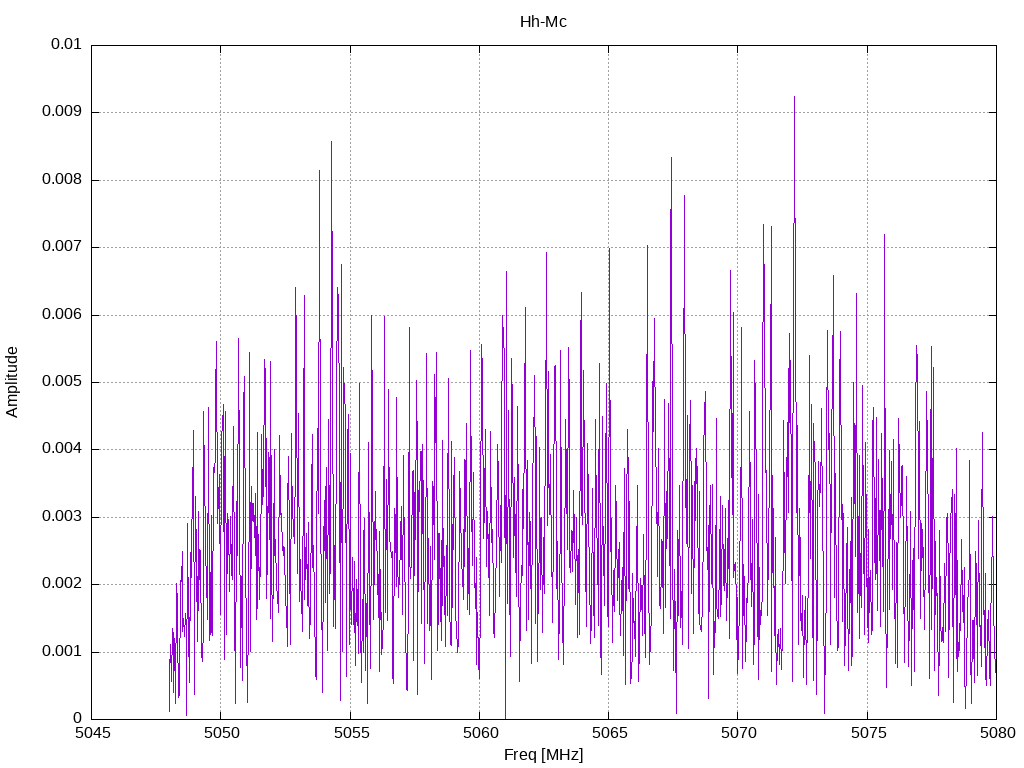The image size is (1024, 768).
Task: Click the y-axis tick label 0.008
Action: coord(61,180)
